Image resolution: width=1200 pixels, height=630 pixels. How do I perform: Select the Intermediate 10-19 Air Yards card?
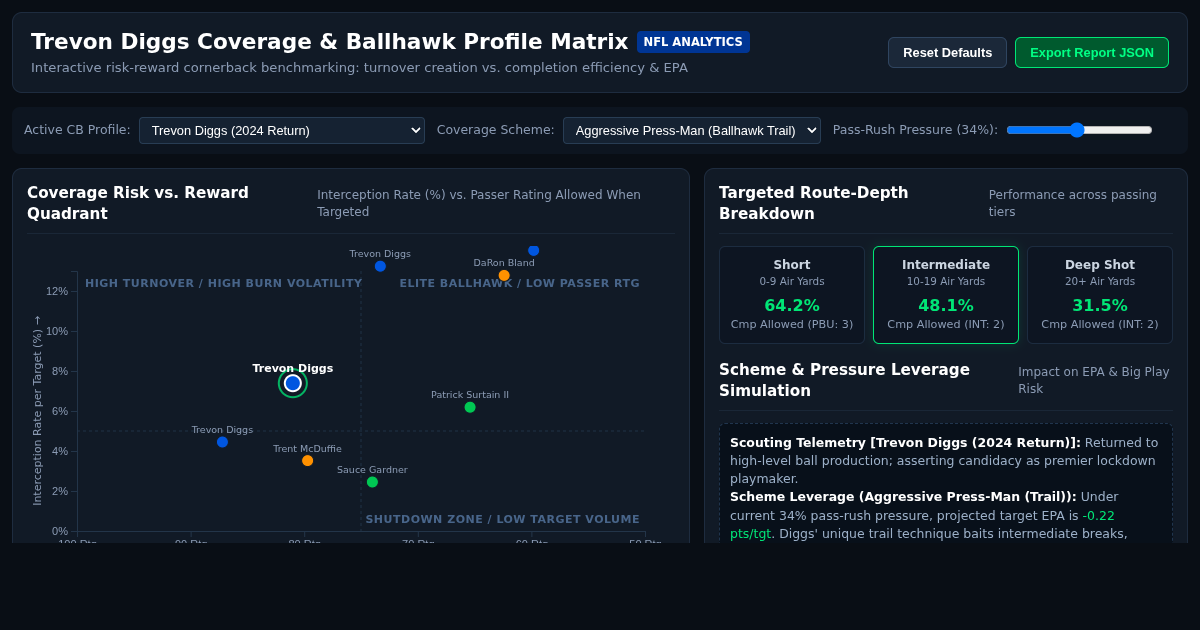point(946,295)
